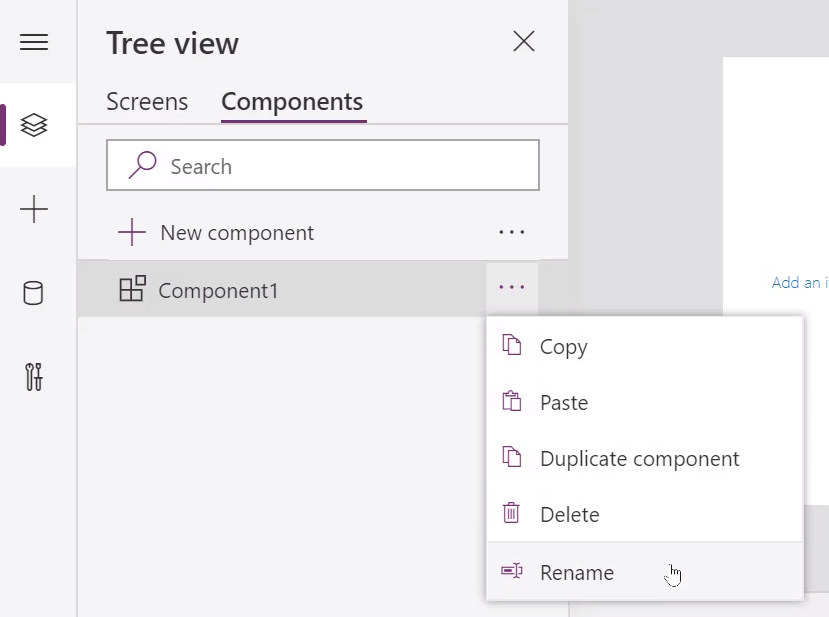Open Component1 ellipsis menu
Viewport: 829px width, 617px height.
512,288
